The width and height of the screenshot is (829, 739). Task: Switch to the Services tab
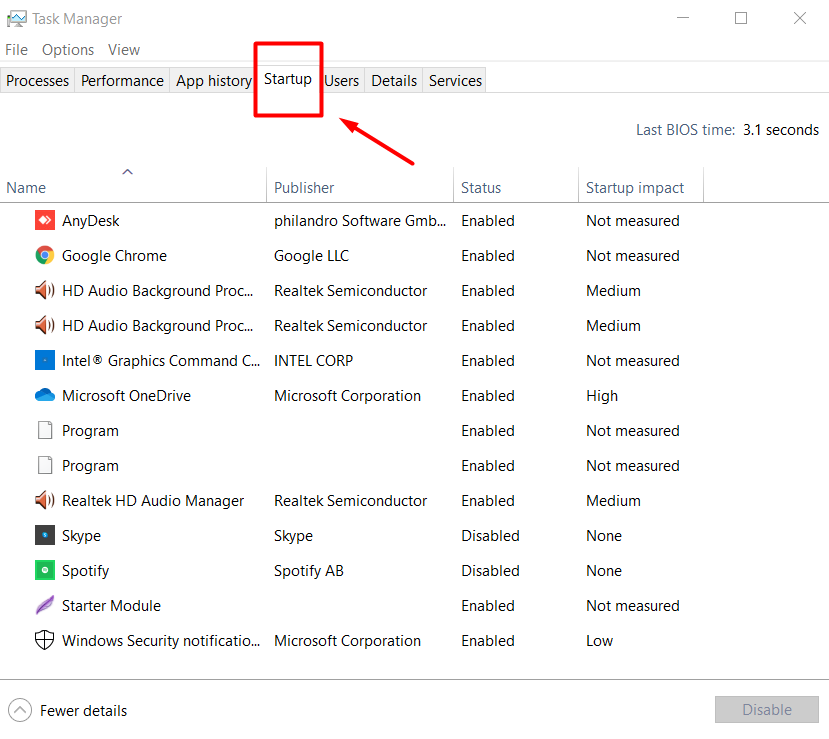(x=455, y=80)
